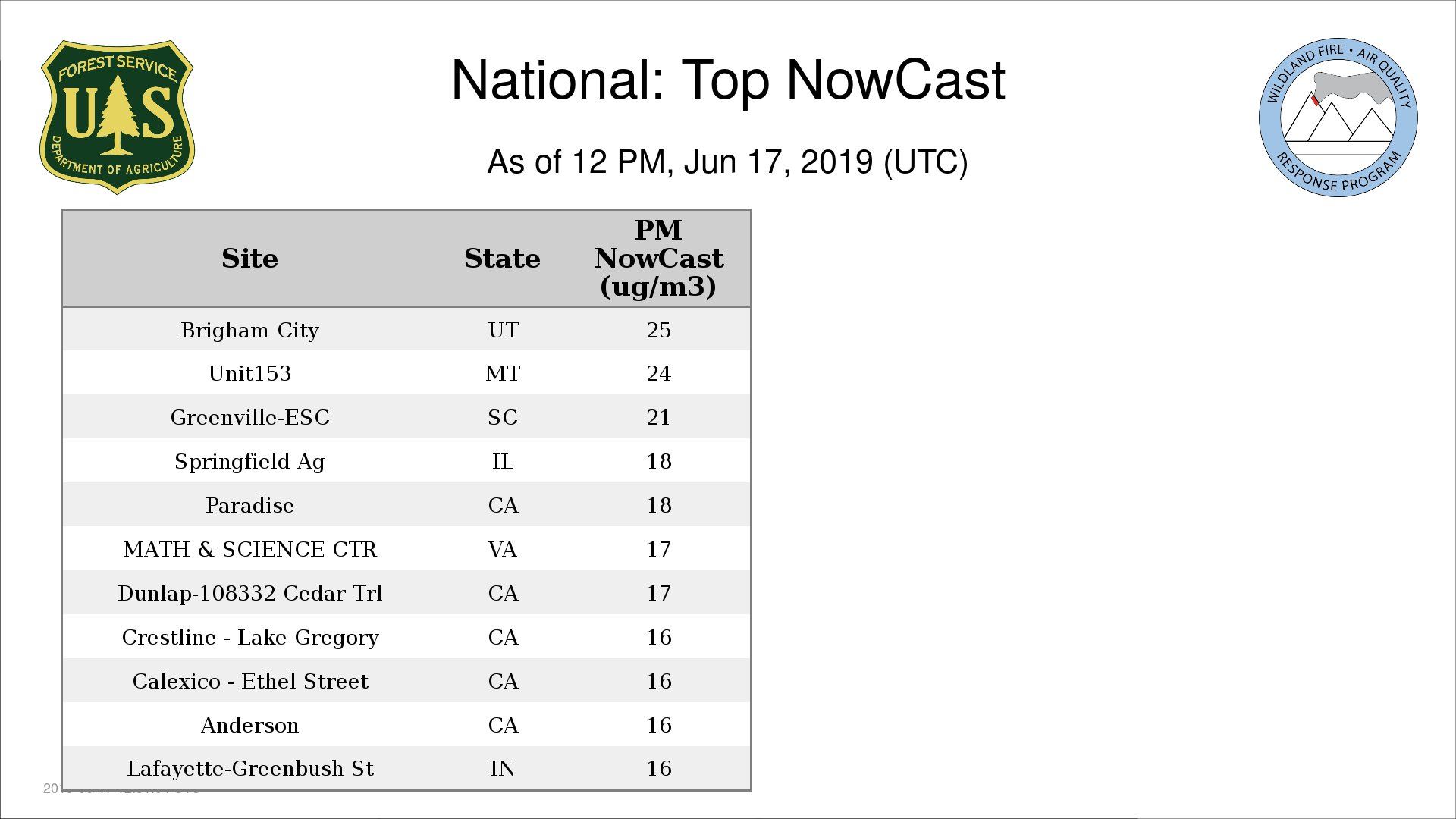Viewport: 1456px width, 819px height.
Task: Click Crestline - Lake Gregory site
Action: pyautogui.click(x=249, y=638)
